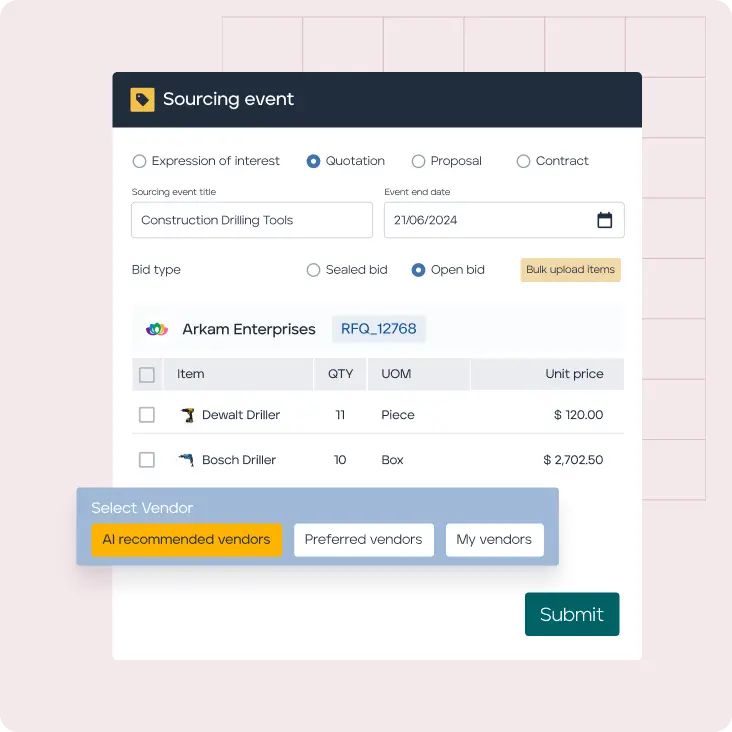Click the yellow tag icon beside Sourcing event
Image resolution: width=732 pixels, height=732 pixels.
point(142,99)
